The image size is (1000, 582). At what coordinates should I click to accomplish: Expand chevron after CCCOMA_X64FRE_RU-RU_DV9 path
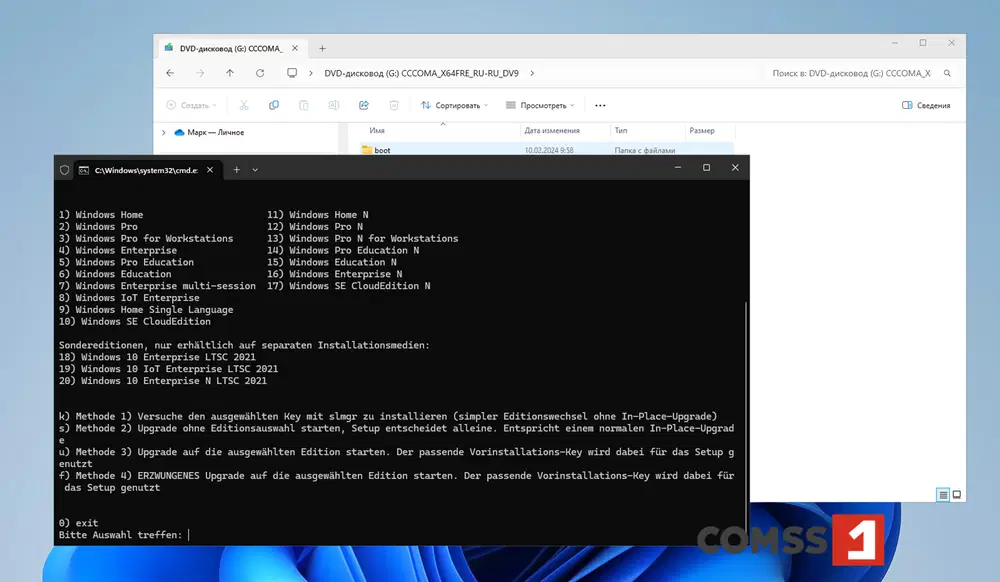tap(532, 73)
